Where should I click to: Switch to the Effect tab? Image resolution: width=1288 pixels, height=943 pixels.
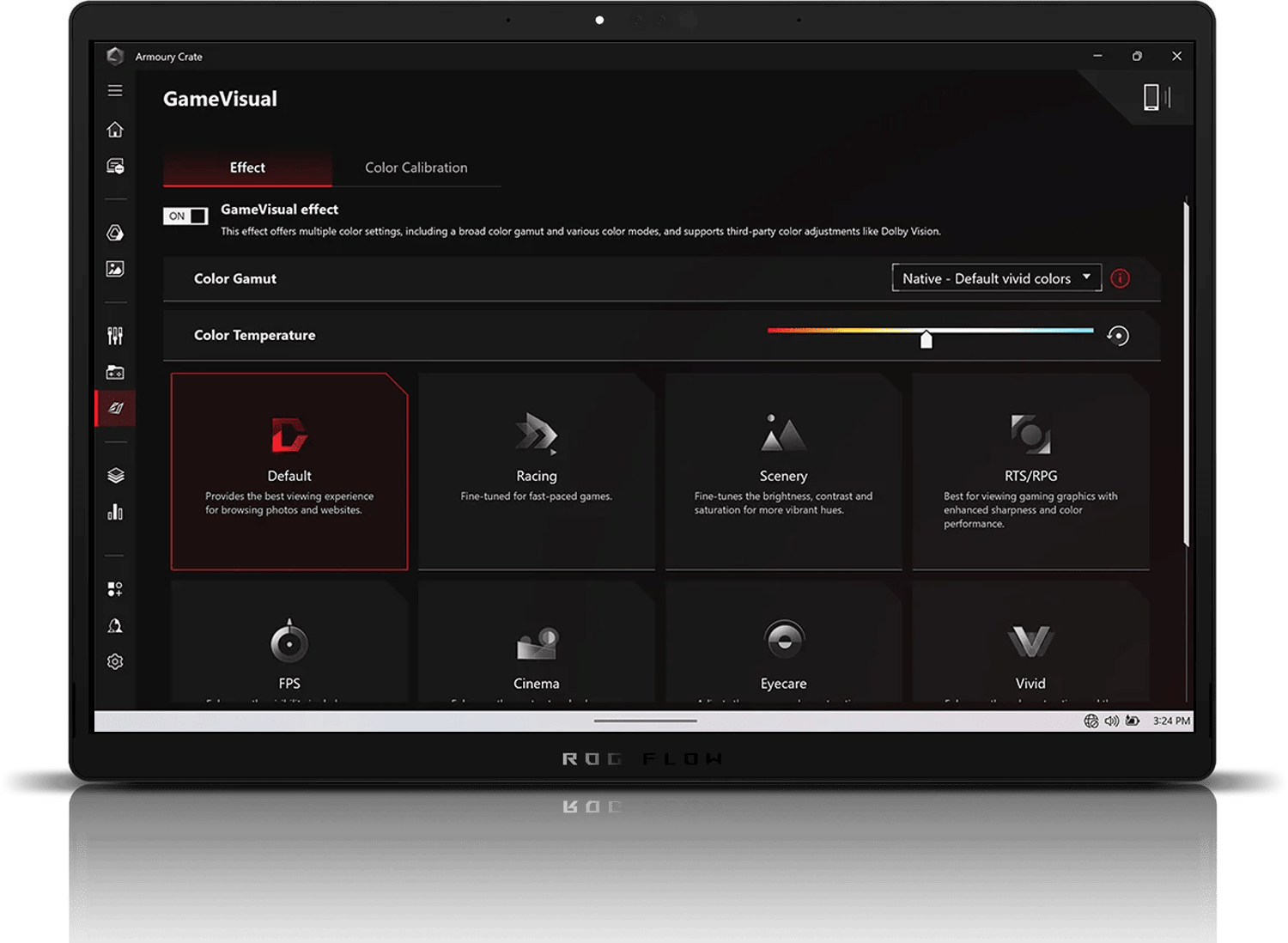pos(247,168)
